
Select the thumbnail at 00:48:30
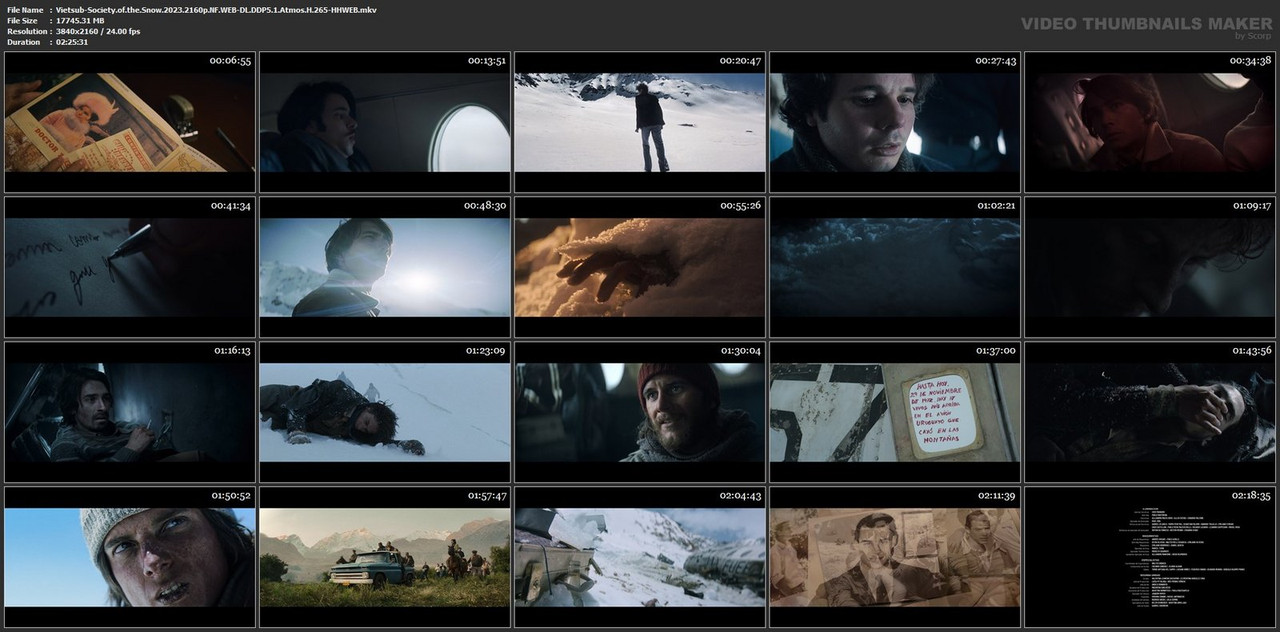click(385, 267)
